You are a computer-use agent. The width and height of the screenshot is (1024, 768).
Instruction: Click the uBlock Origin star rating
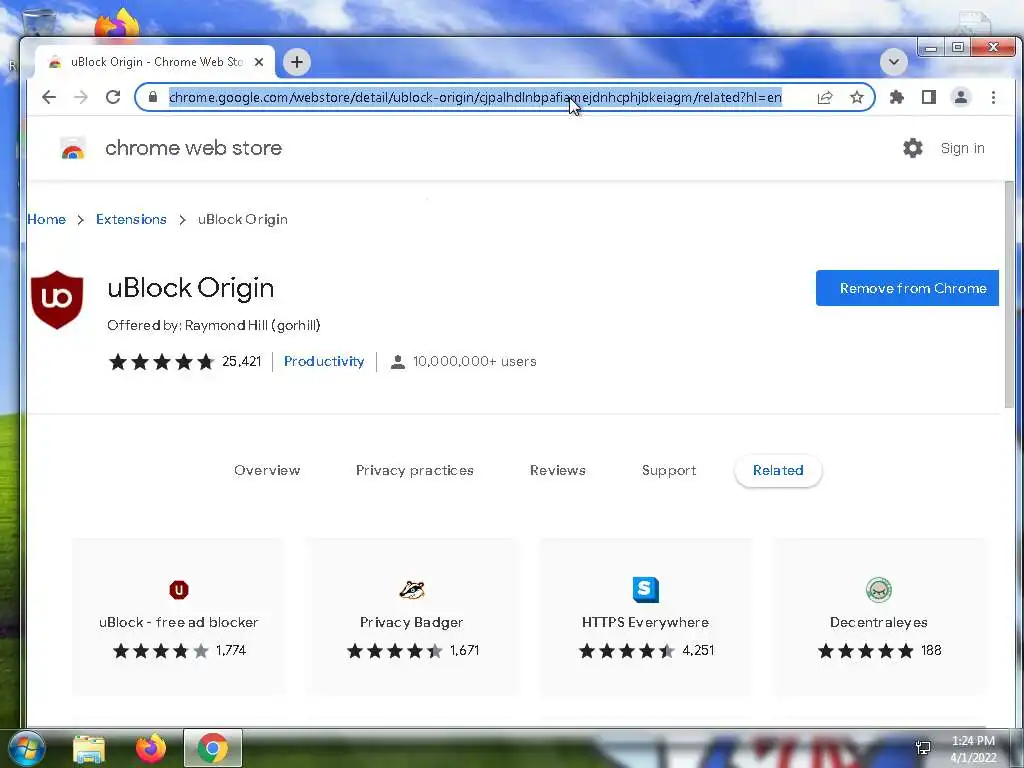[x=161, y=362]
